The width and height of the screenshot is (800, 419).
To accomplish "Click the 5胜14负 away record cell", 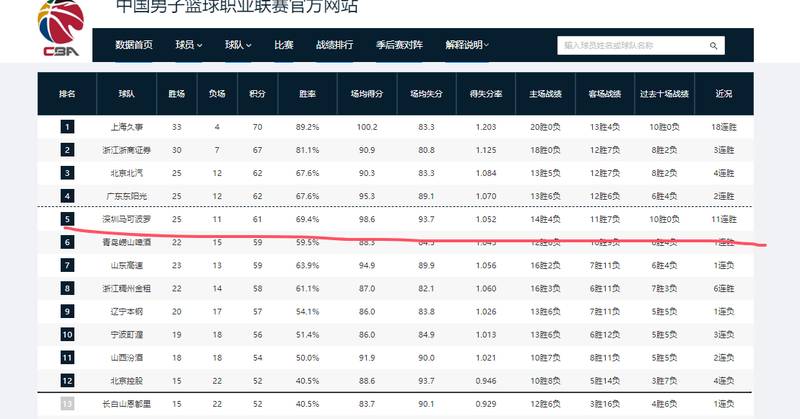I will (605, 381).
